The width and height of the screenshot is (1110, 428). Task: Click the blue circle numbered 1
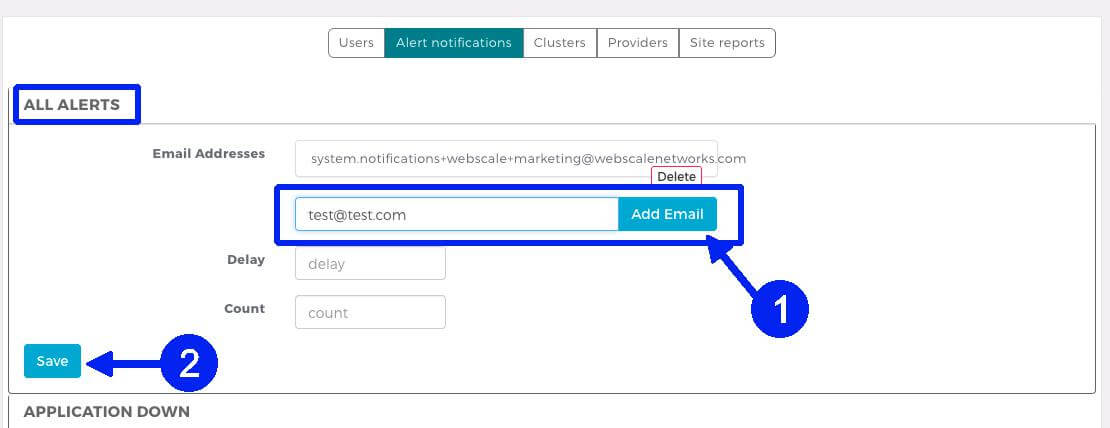pos(779,310)
